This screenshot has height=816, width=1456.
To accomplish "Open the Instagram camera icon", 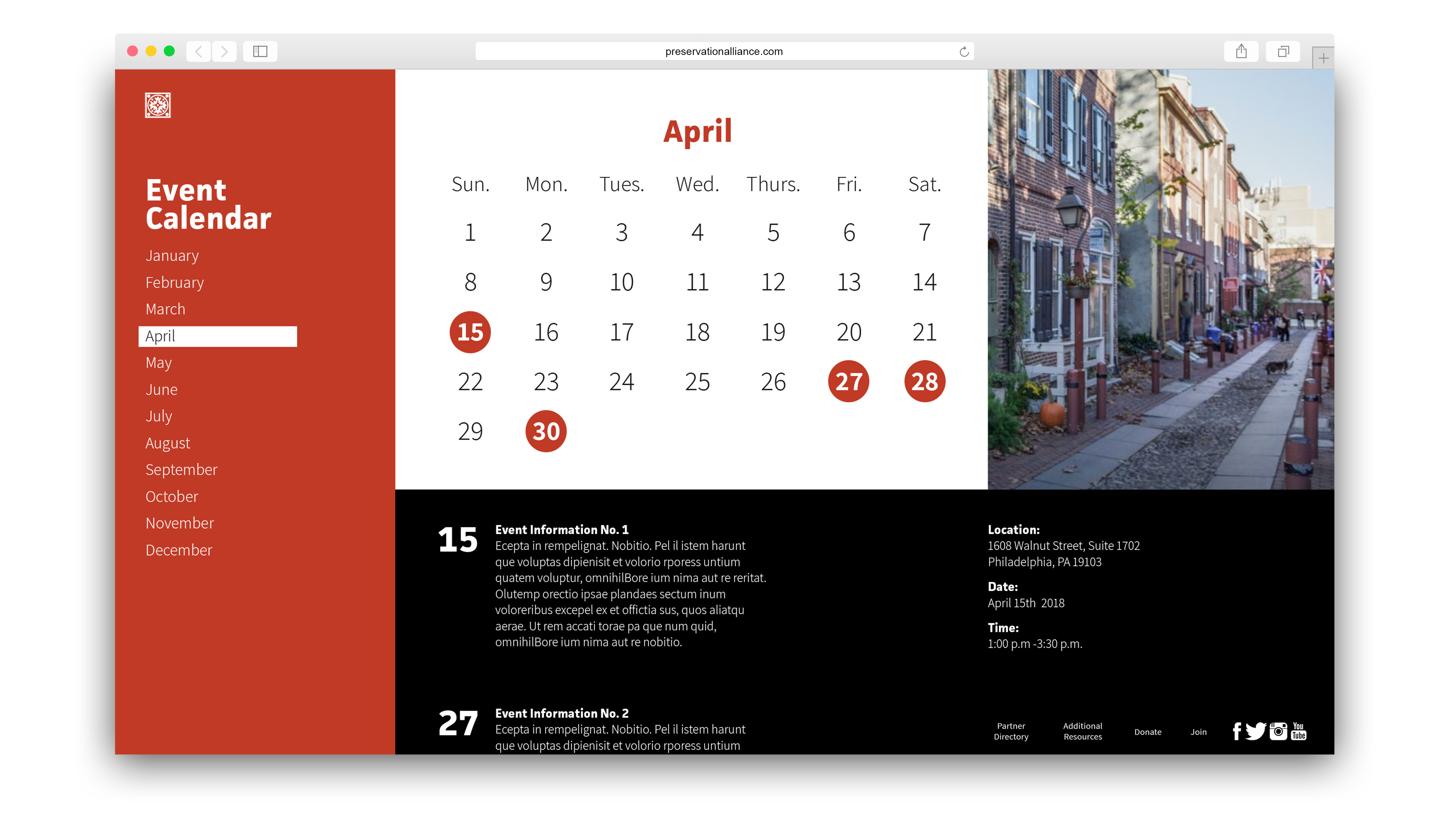I will click(x=1278, y=731).
